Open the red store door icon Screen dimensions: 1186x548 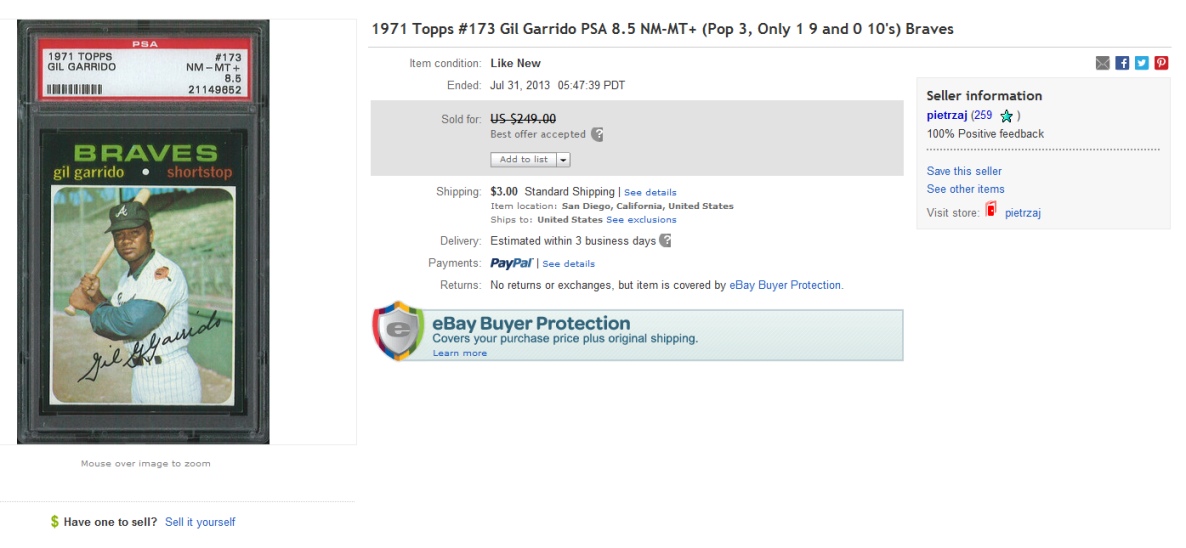click(x=991, y=210)
